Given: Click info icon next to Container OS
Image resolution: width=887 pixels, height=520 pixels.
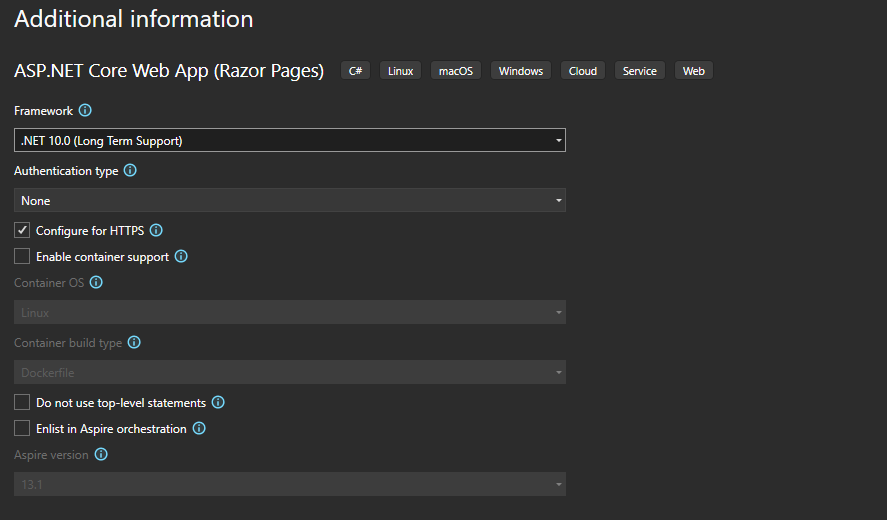Looking at the screenshot, I should pos(96,283).
